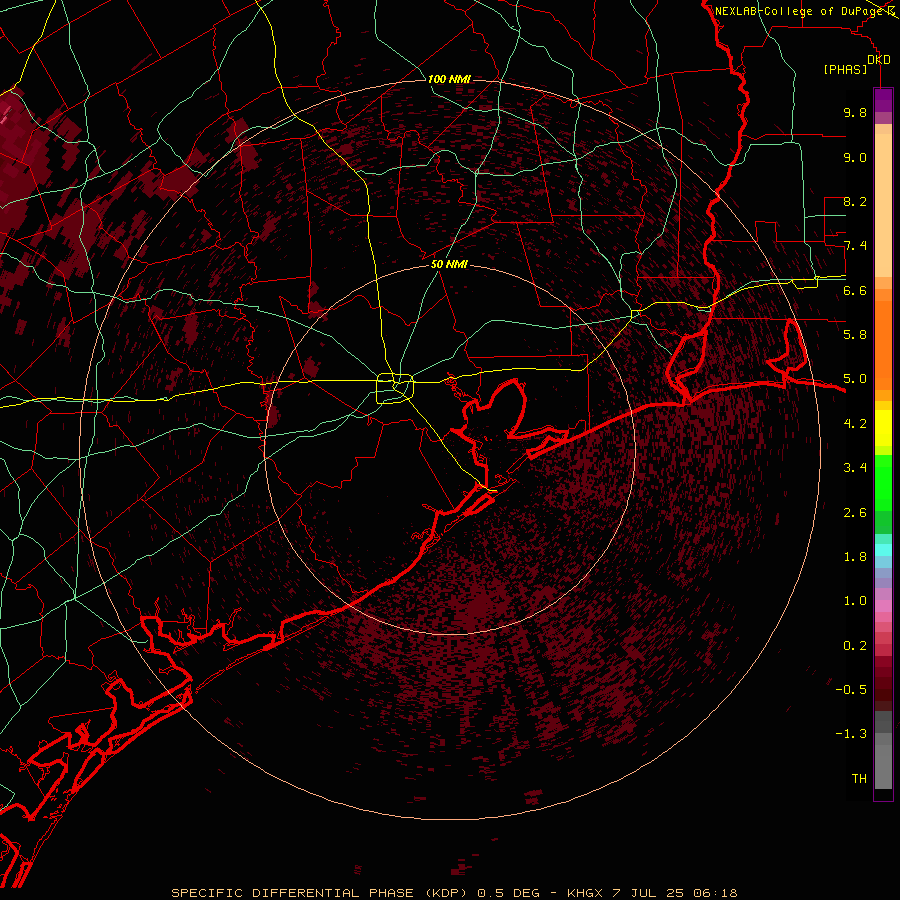900x900 pixels.
Task: Select the 4.2 legend value
Action: click(855, 424)
